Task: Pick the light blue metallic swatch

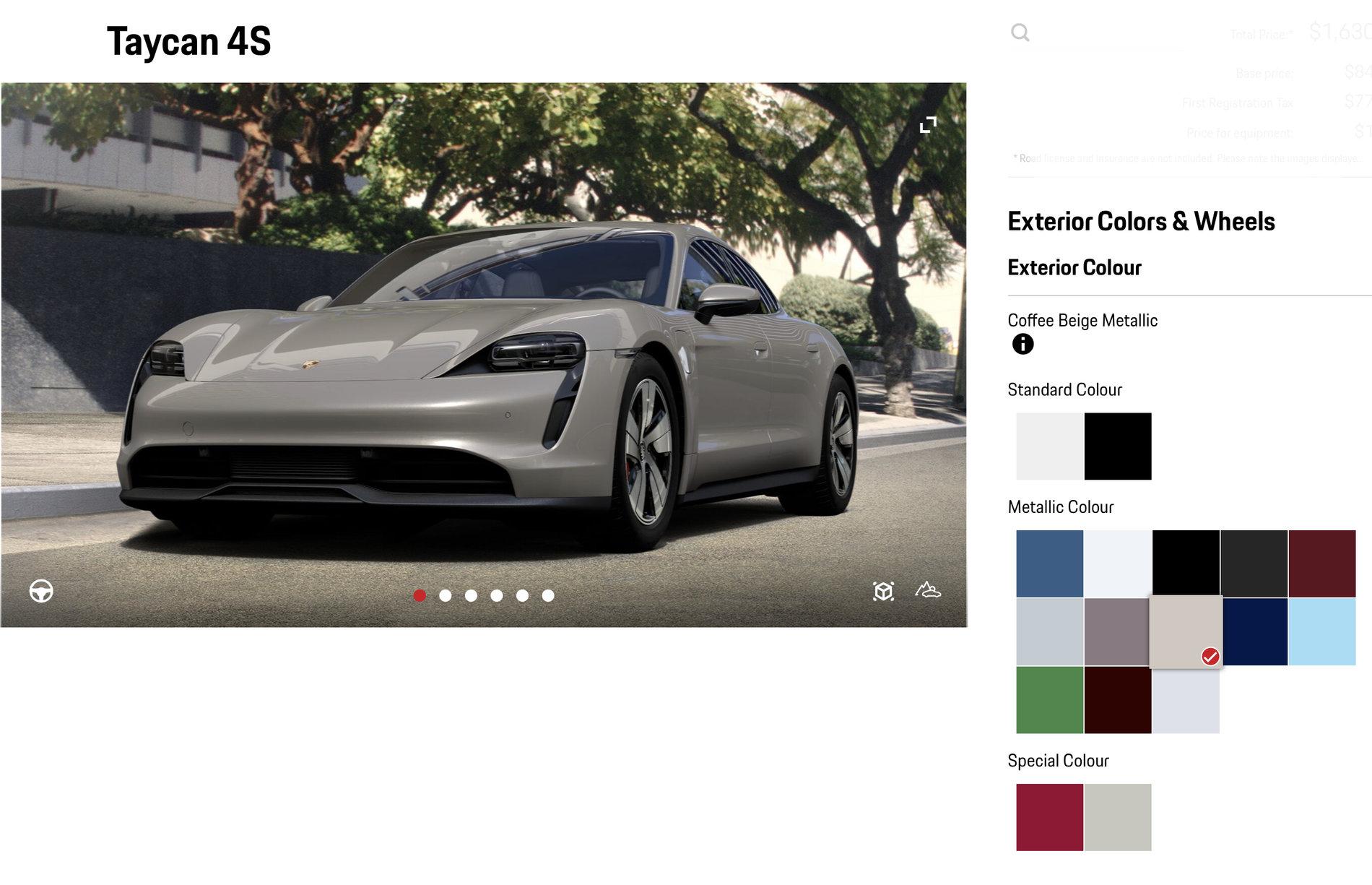Action: point(1321,631)
